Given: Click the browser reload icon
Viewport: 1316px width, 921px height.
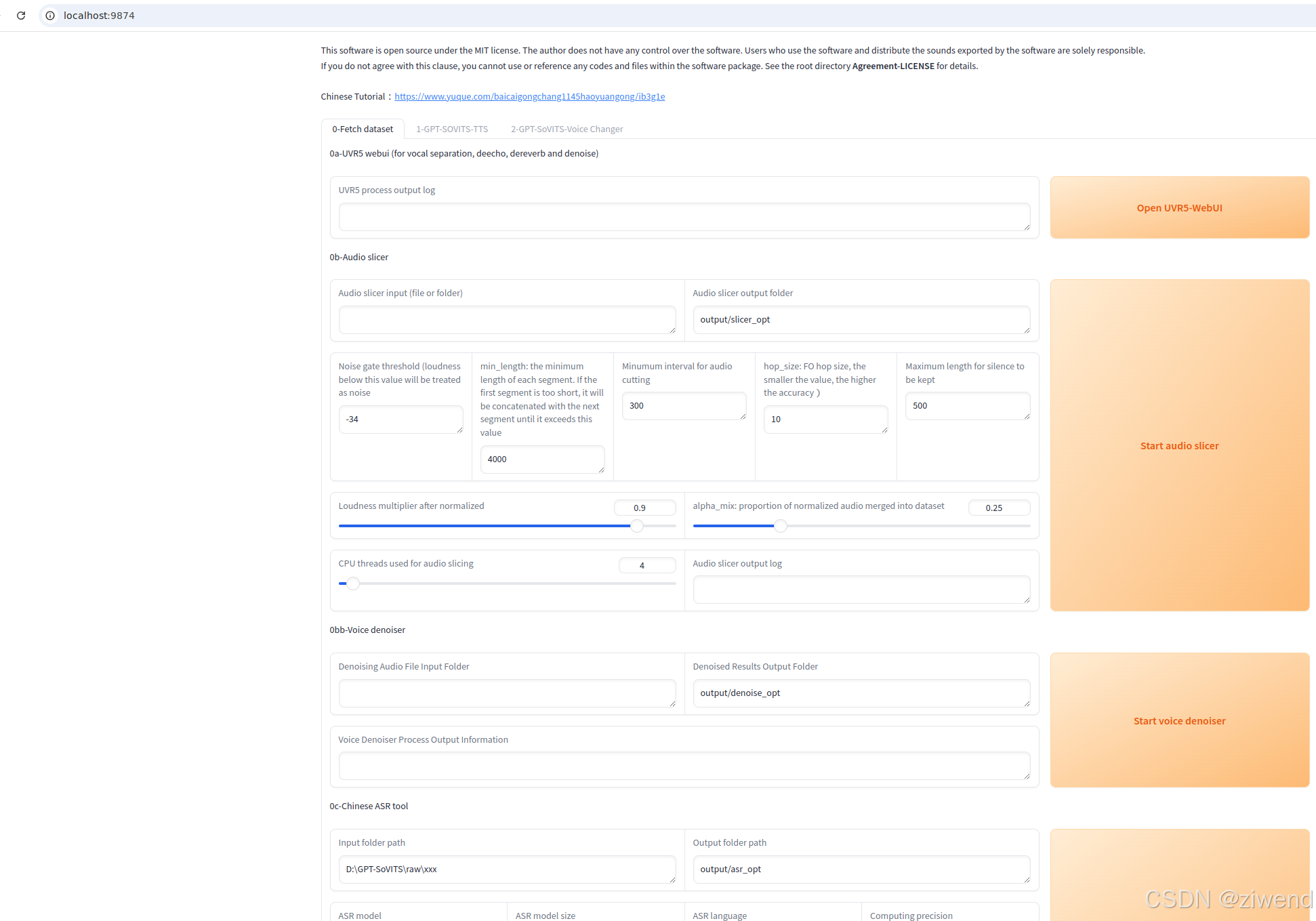Looking at the screenshot, I should click(x=21, y=15).
